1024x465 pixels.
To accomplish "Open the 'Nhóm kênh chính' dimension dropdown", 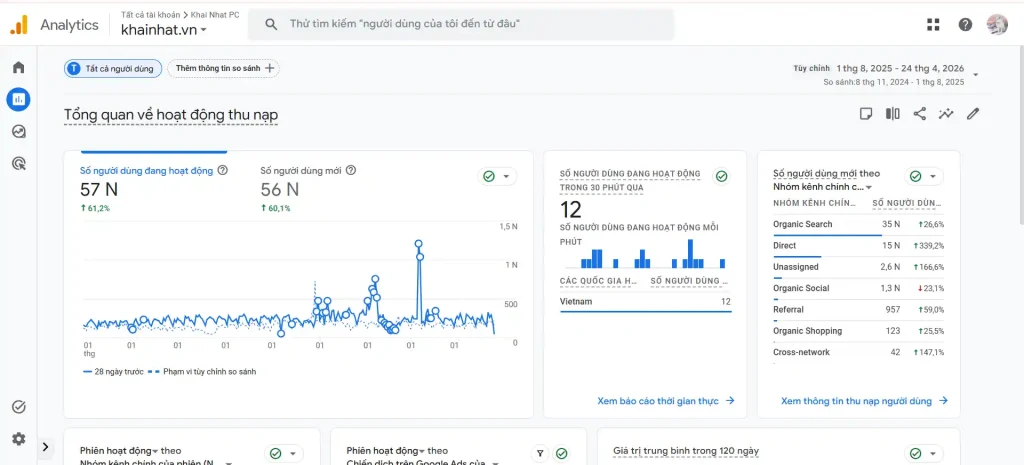I will point(823,187).
